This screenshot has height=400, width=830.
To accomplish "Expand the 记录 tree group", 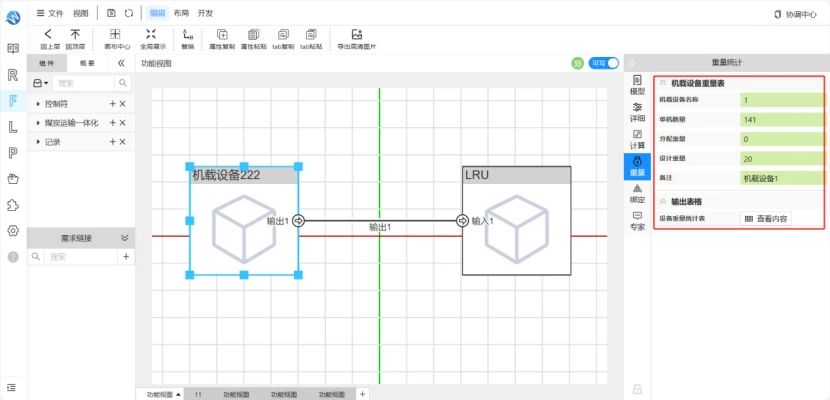I will (38, 142).
